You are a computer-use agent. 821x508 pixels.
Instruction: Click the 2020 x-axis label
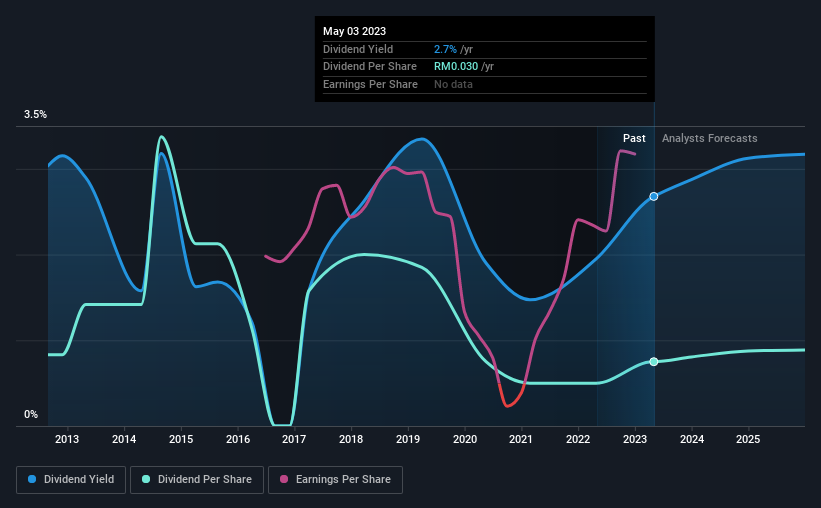click(465, 439)
